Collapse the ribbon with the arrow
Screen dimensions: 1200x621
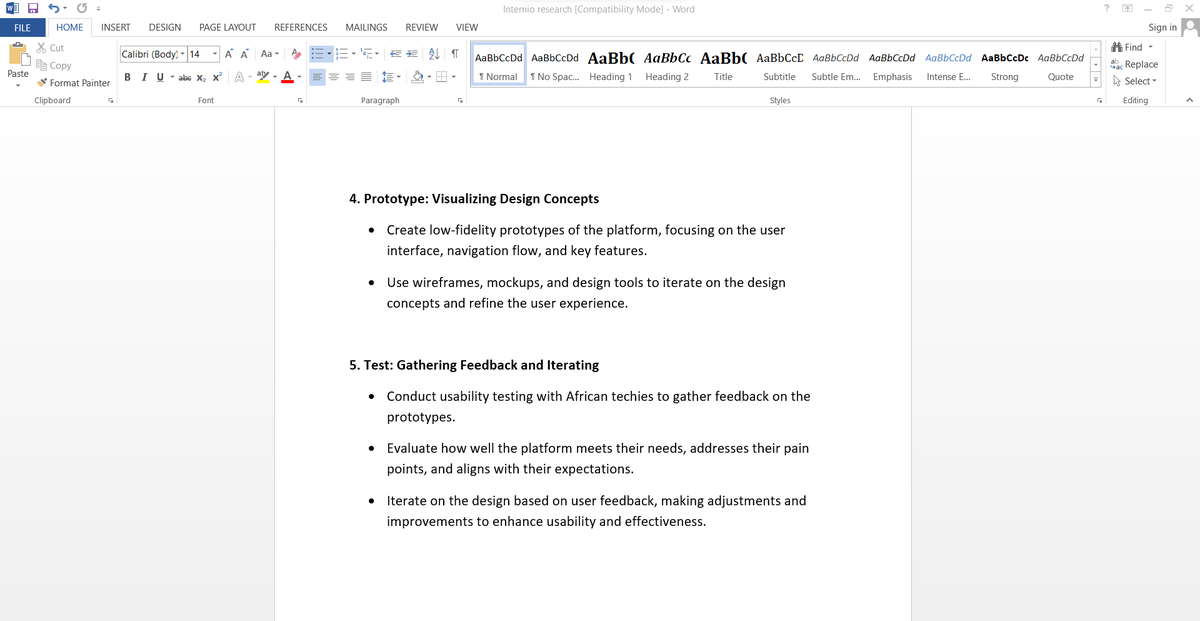coord(1188,100)
